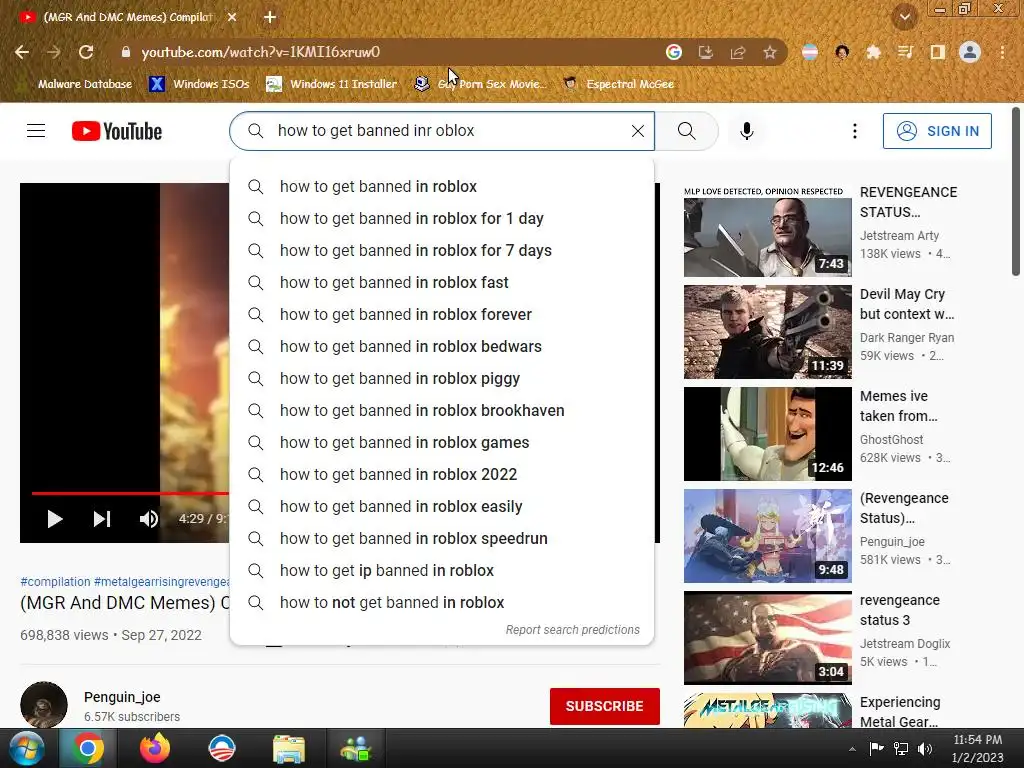The image size is (1024, 768).
Task: Click the system tray volume icon
Action: pos(925,749)
